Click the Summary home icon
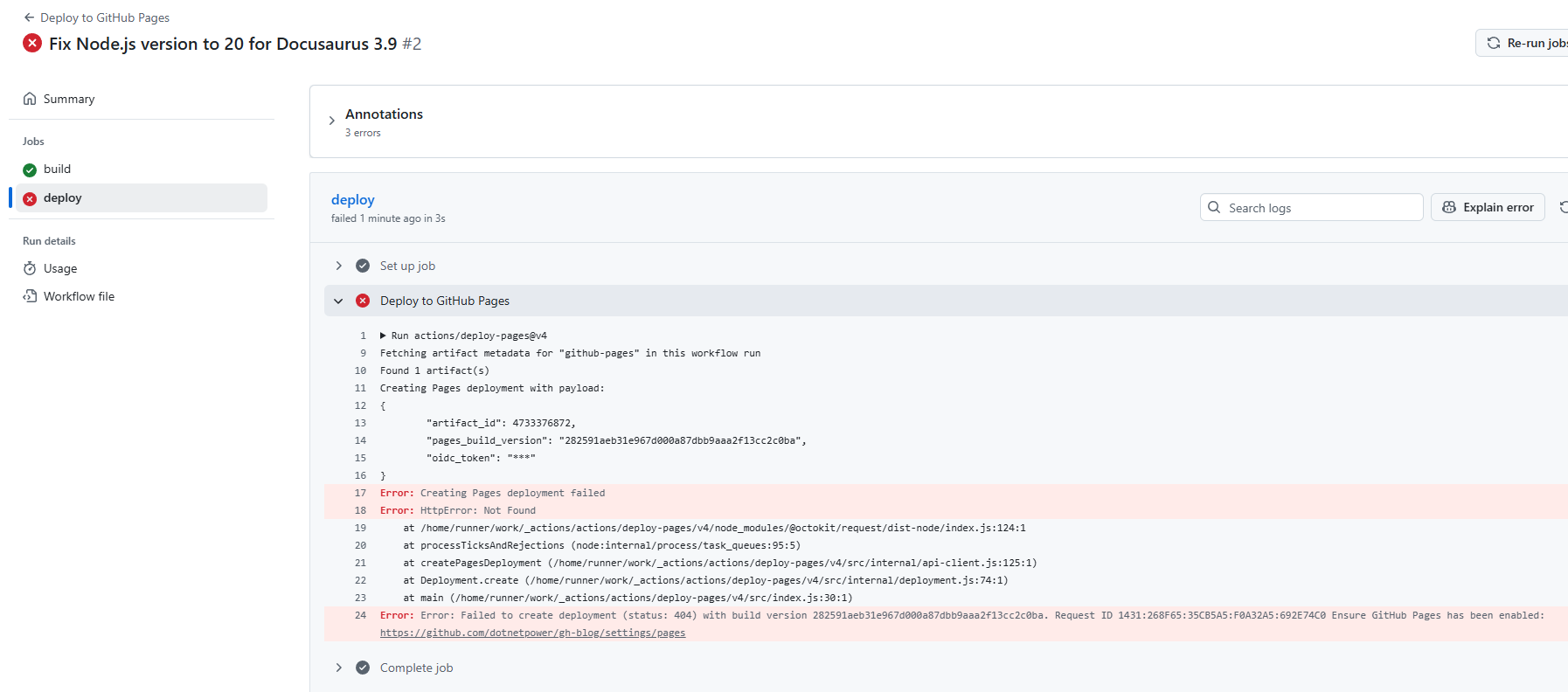This screenshot has width=1568, height=692. coord(30,99)
